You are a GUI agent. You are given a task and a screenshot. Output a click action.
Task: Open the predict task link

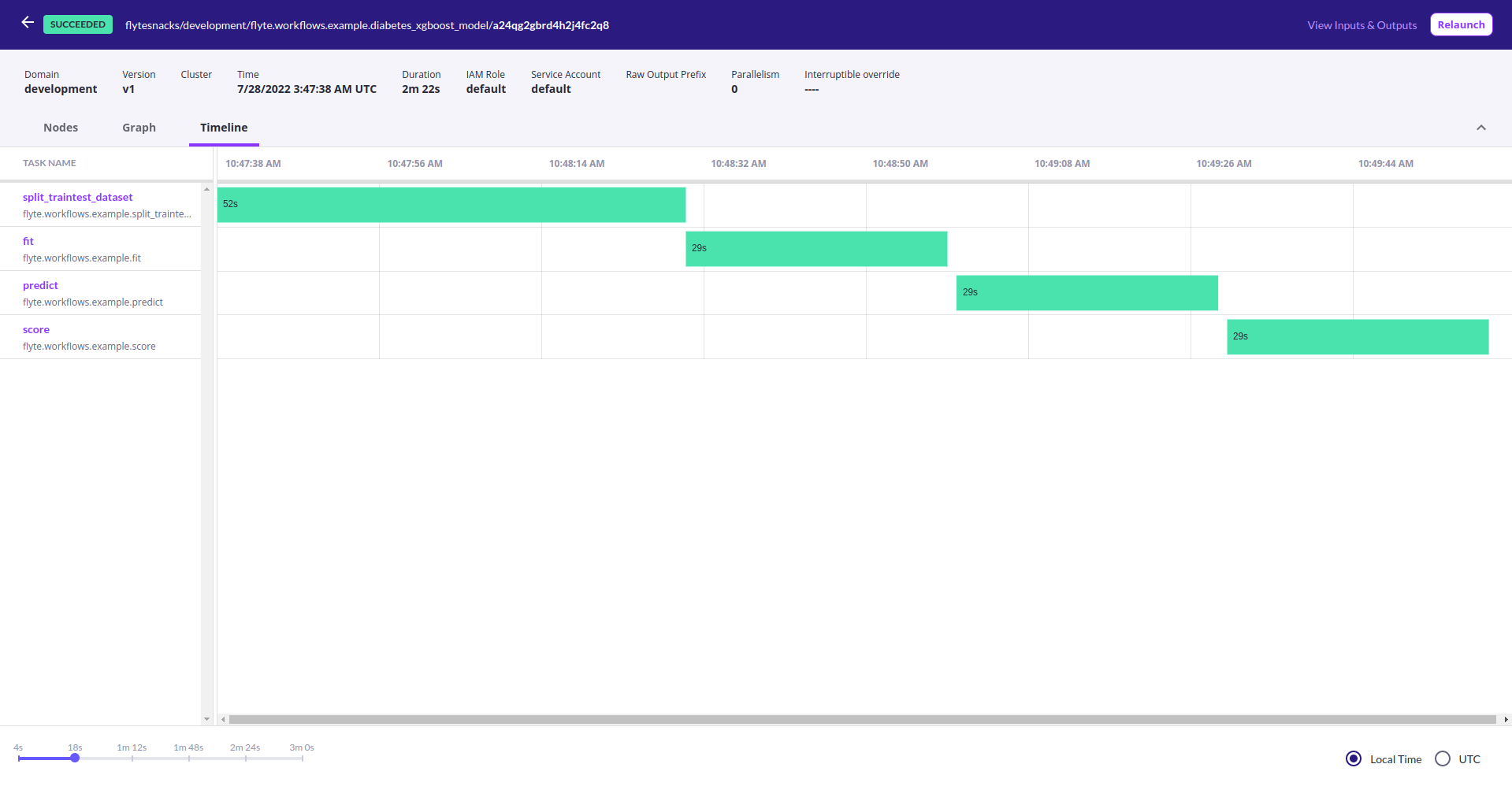[40, 285]
